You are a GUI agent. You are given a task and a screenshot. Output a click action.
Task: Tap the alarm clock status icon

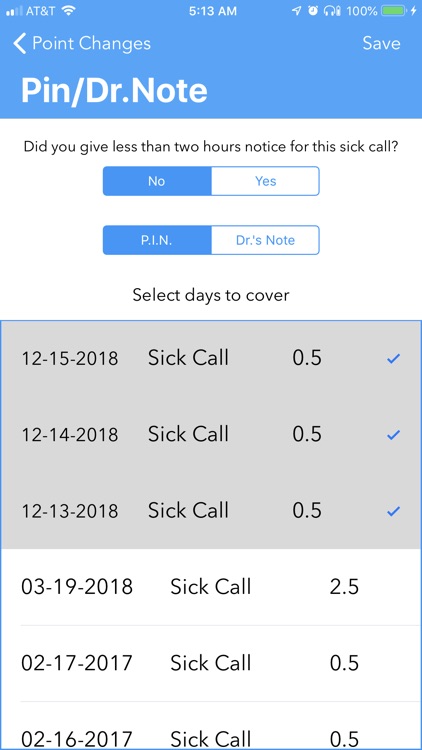coord(313,11)
